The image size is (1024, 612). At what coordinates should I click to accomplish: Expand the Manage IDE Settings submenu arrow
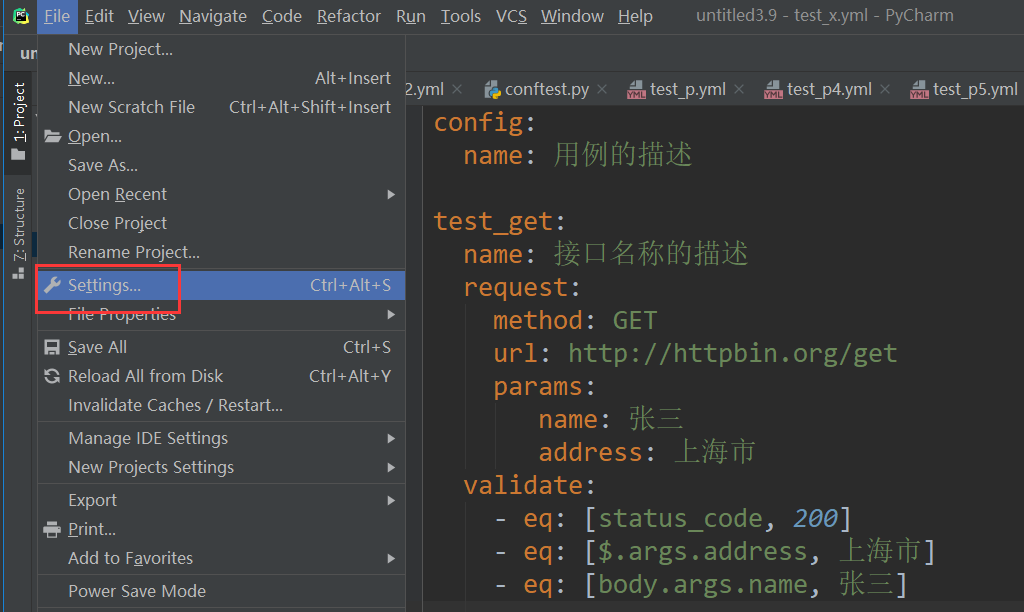click(x=391, y=438)
